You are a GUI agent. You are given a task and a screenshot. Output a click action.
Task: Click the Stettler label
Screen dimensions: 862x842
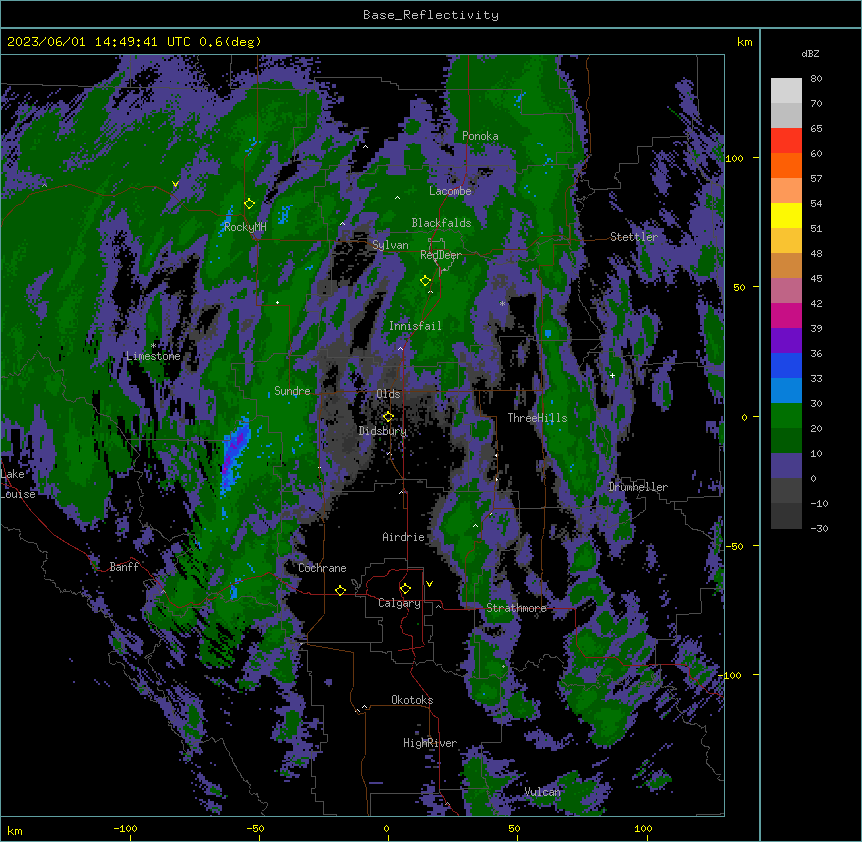(x=634, y=237)
